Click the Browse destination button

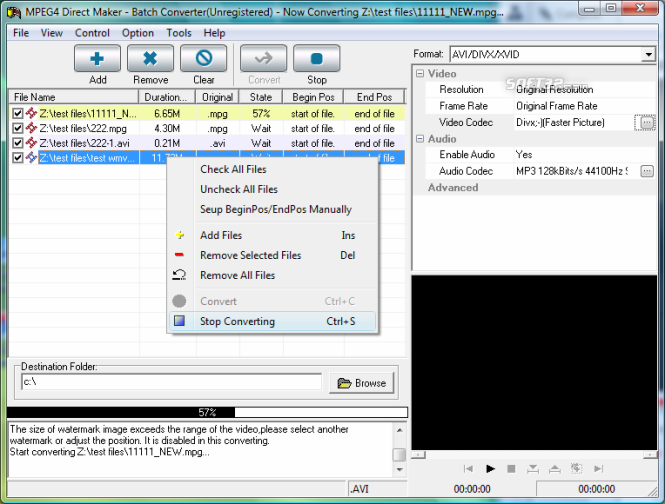(362, 383)
